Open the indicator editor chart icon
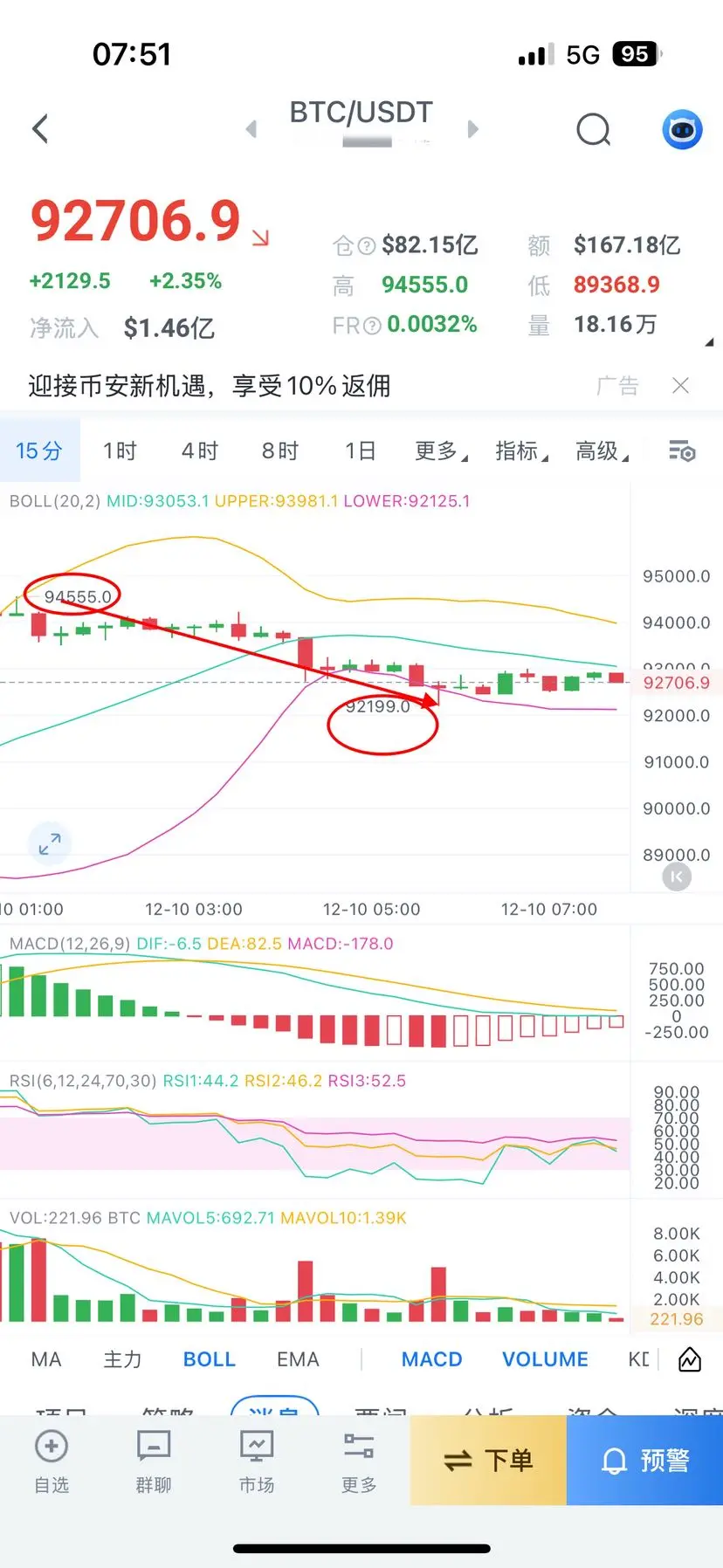 pyautogui.click(x=690, y=1359)
